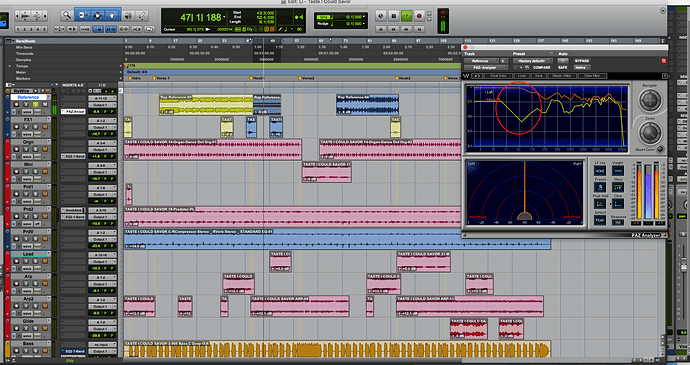Open the Native plugin format dropdown
Viewport: 690px width, 365px height.
(581, 67)
